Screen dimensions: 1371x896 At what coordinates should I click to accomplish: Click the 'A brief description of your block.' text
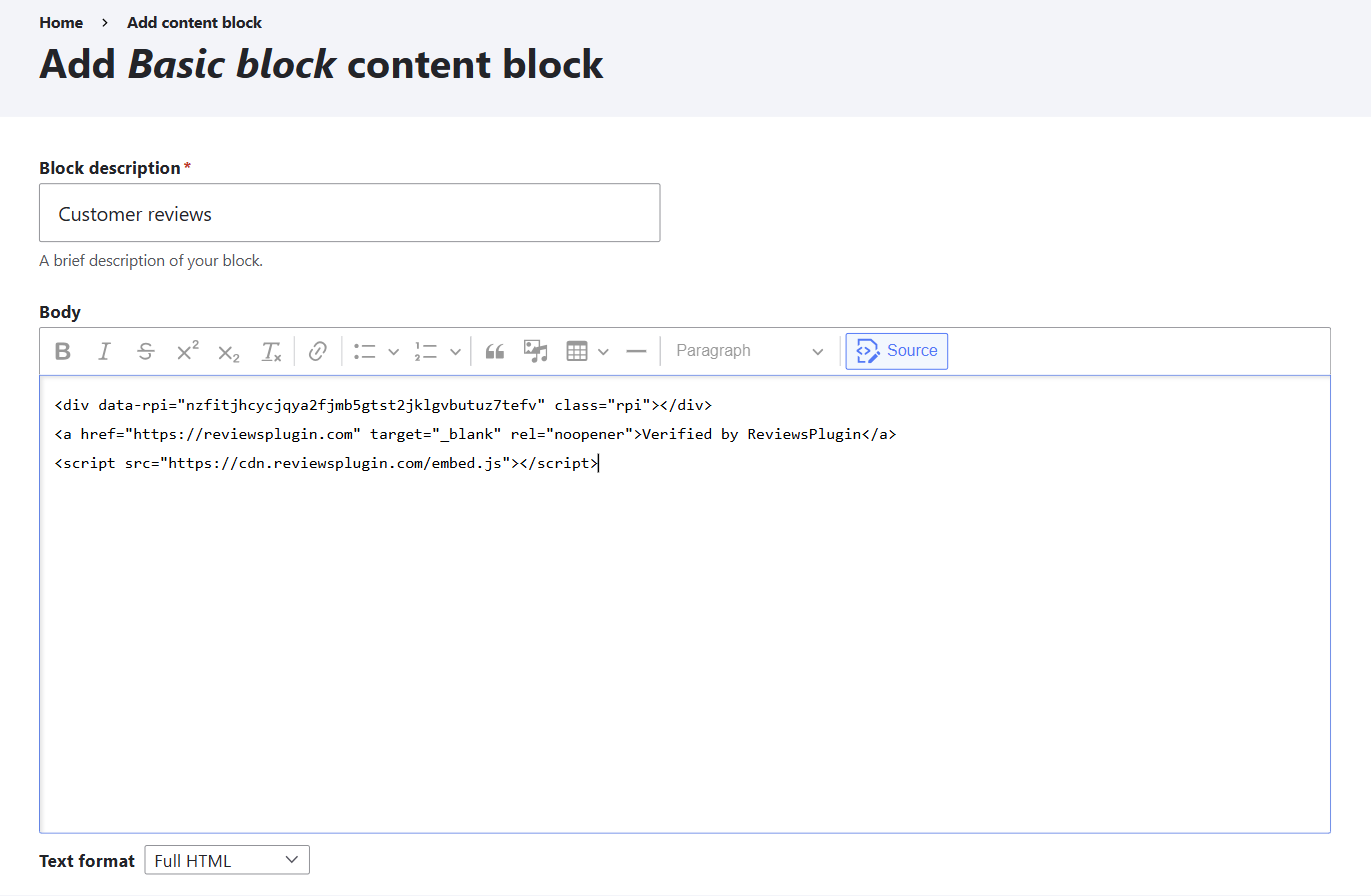[x=151, y=261]
